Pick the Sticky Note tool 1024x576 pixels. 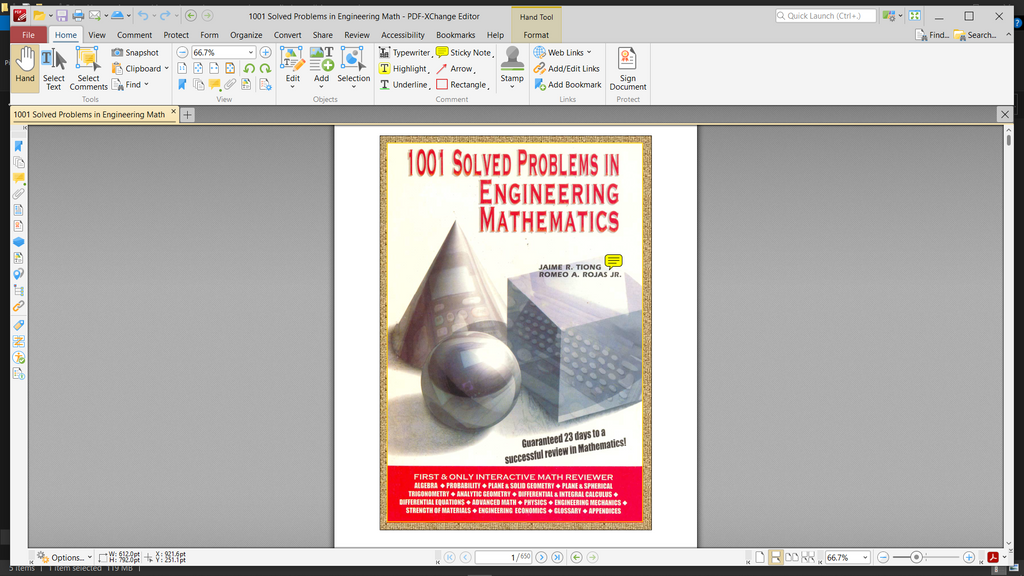coord(464,52)
